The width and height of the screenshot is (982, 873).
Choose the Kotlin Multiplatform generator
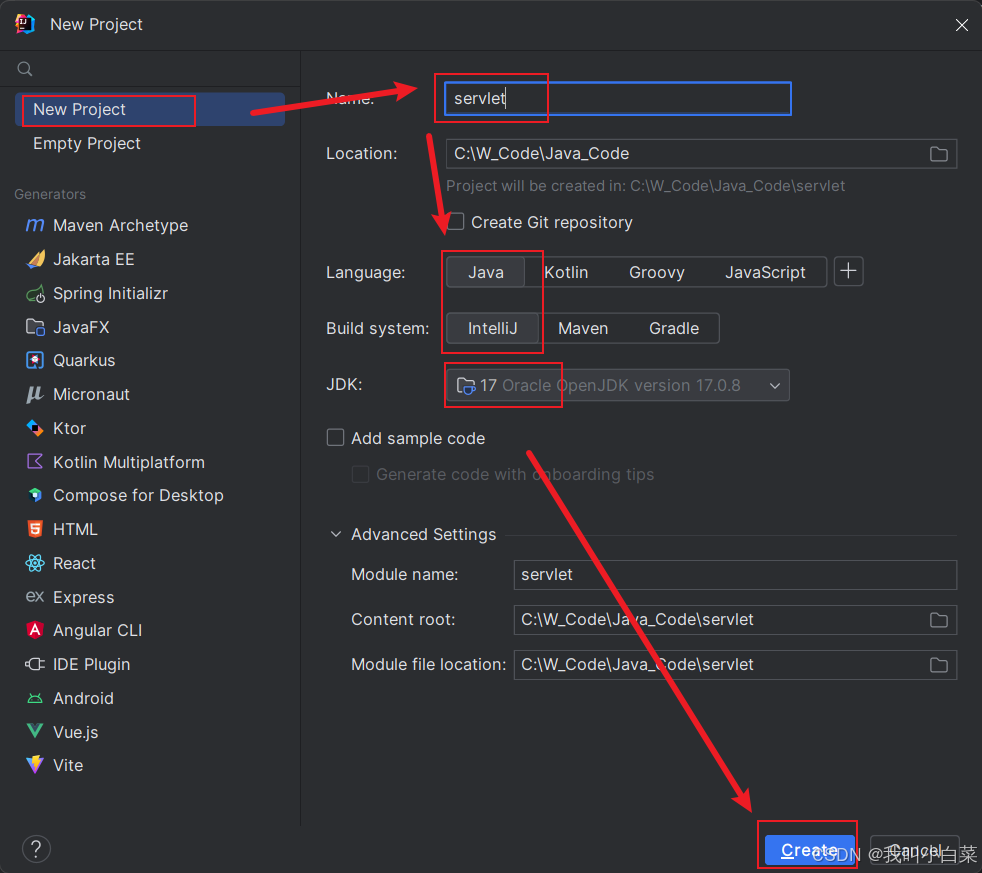coord(150,462)
